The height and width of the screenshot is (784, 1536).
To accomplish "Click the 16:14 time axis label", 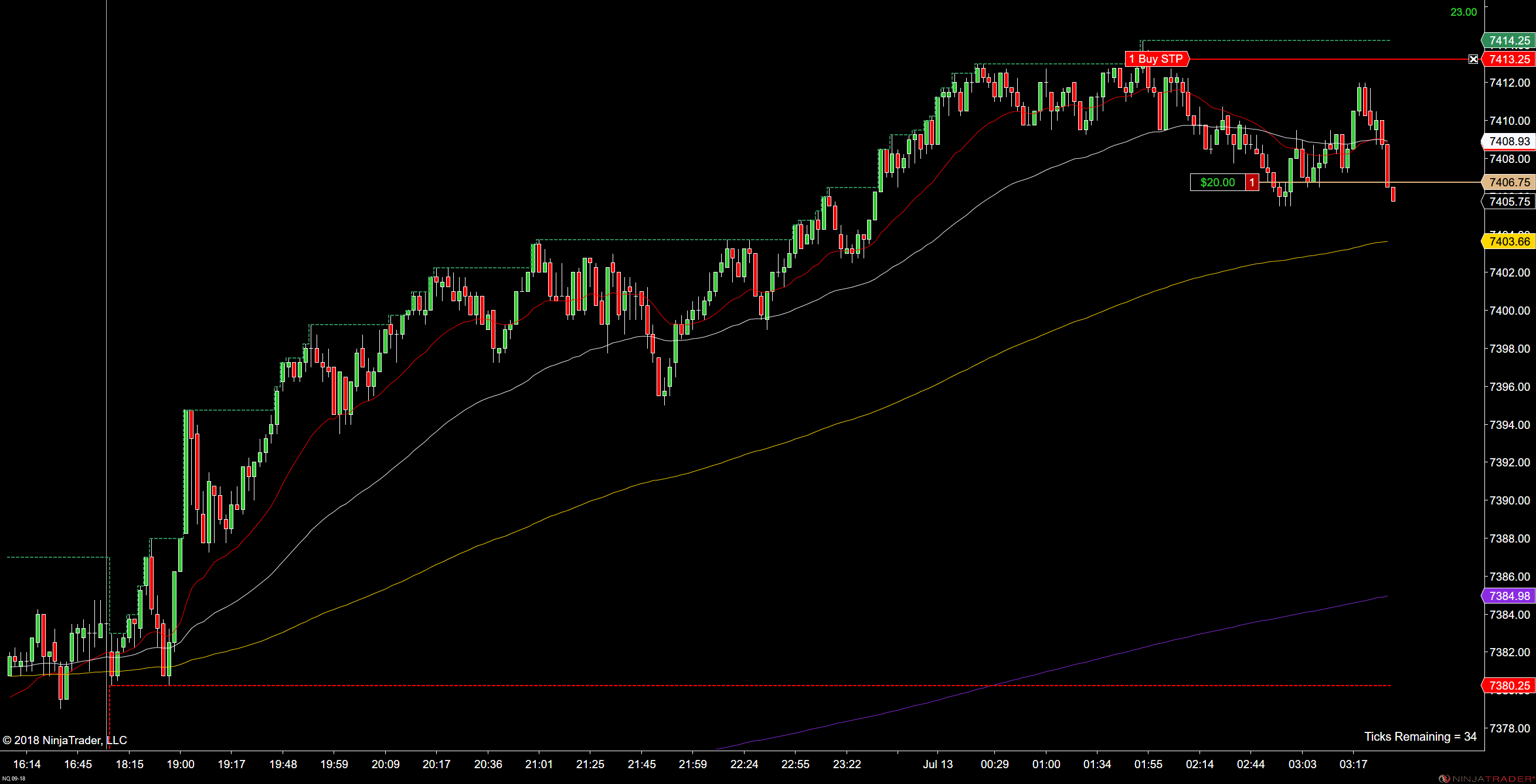I will 27,763.
